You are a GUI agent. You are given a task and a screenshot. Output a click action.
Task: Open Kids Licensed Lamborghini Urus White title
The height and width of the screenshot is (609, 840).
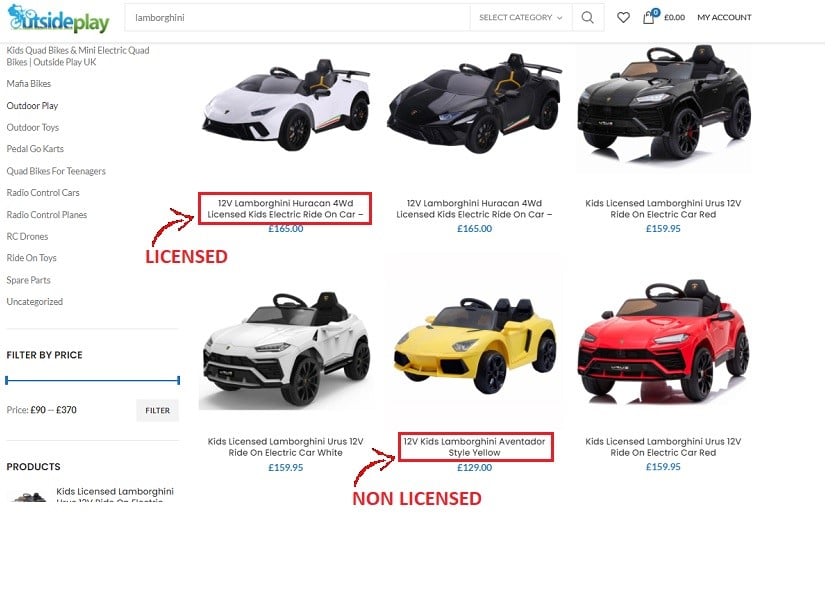click(x=286, y=447)
